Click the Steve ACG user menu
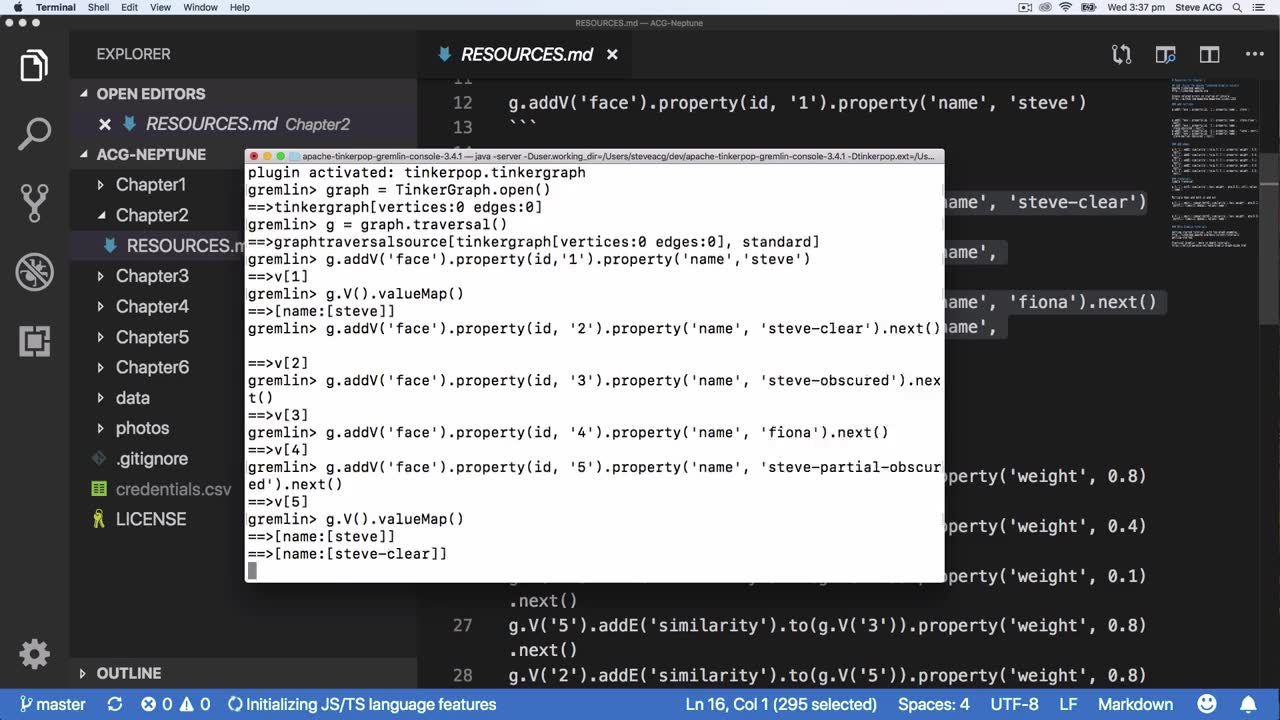This screenshot has height=720, width=1280. point(1200,7)
